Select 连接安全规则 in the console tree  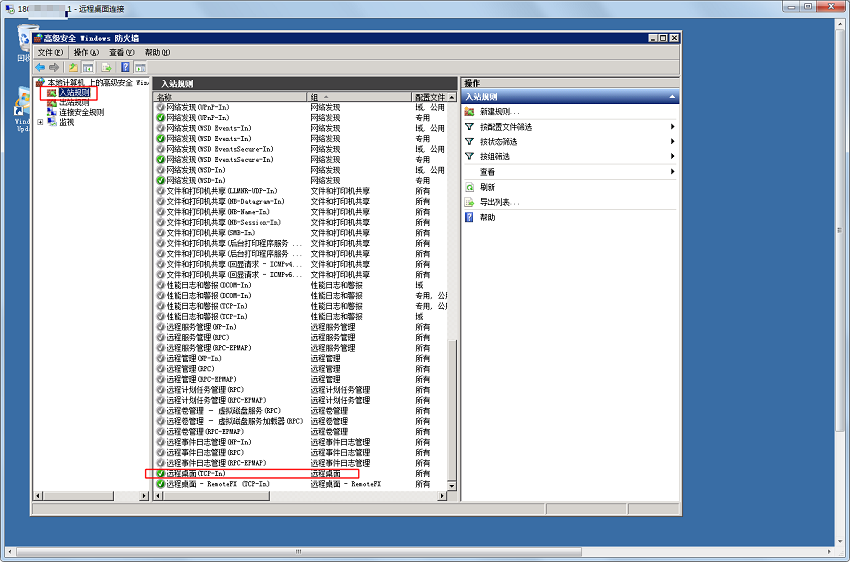tap(81, 113)
